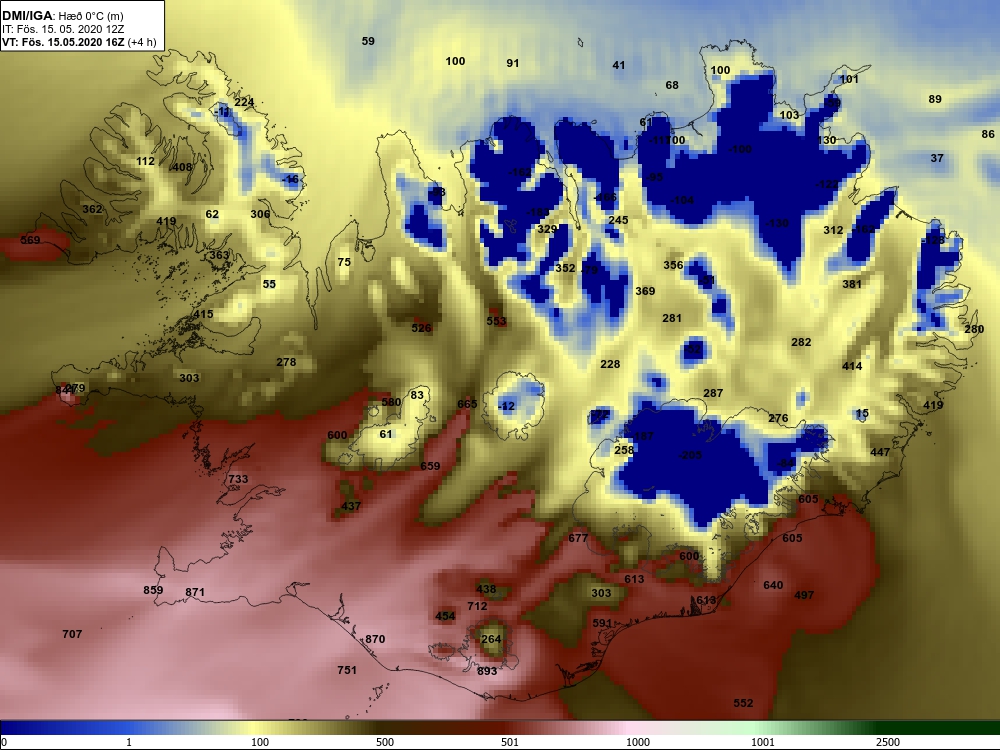Select the map value '454'
The image size is (1000, 750).
[x=445, y=616]
